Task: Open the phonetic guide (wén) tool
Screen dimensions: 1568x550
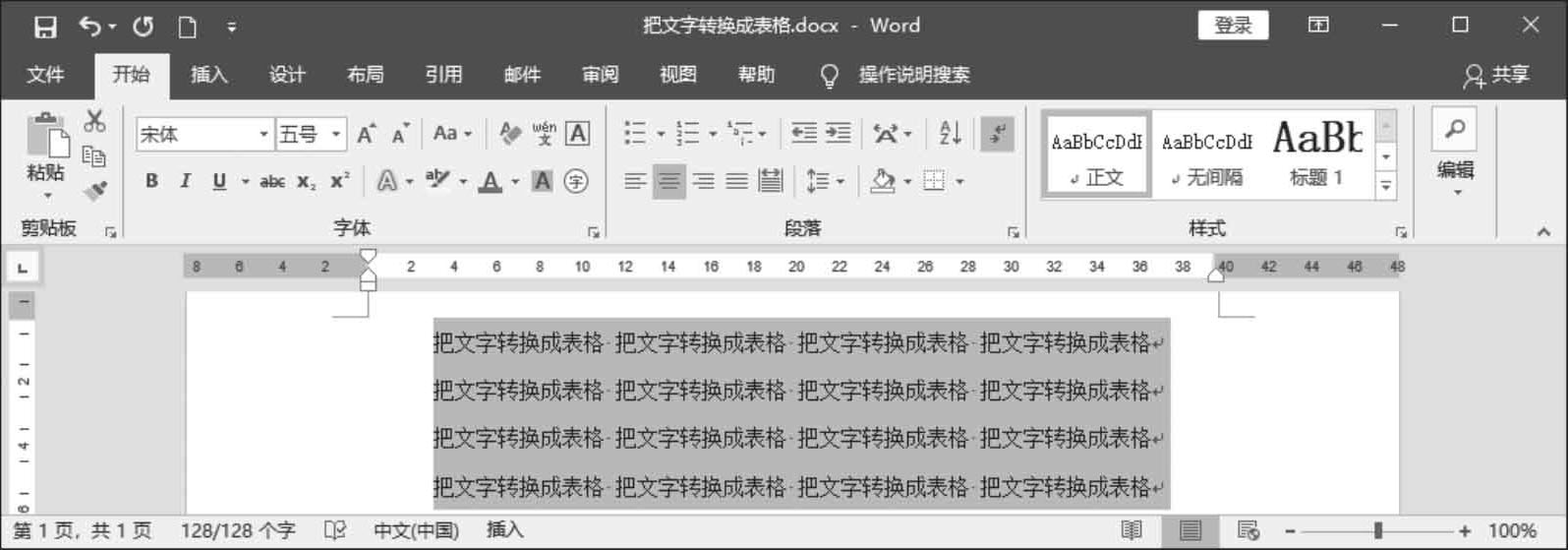Action: pos(544,133)
